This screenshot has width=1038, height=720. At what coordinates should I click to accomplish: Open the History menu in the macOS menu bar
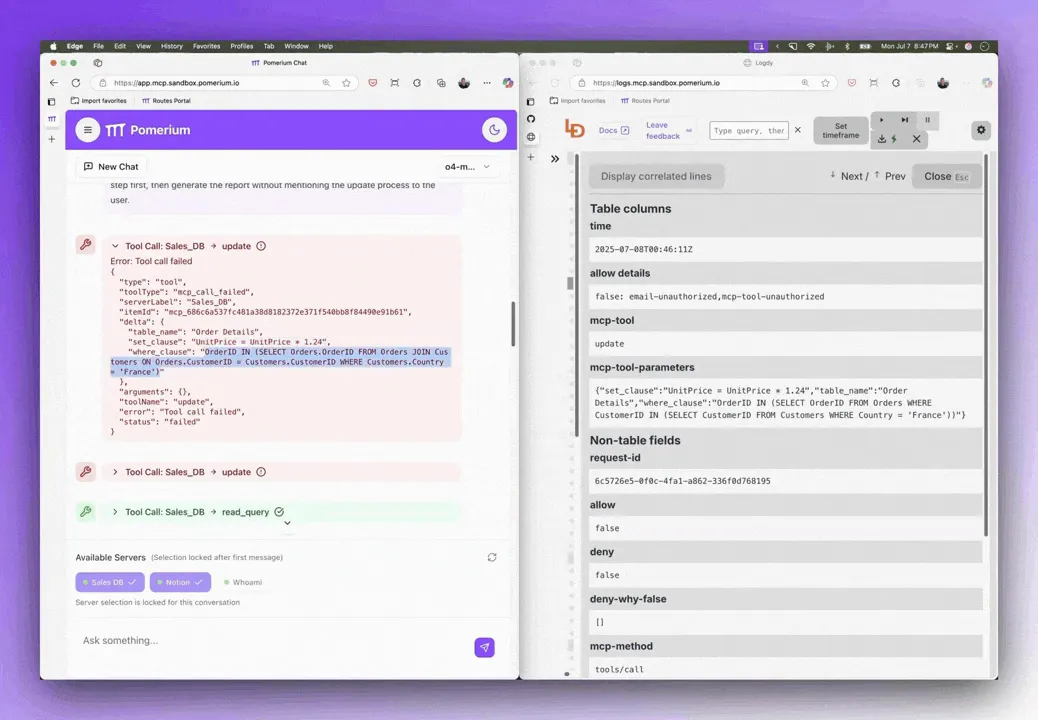171,46
